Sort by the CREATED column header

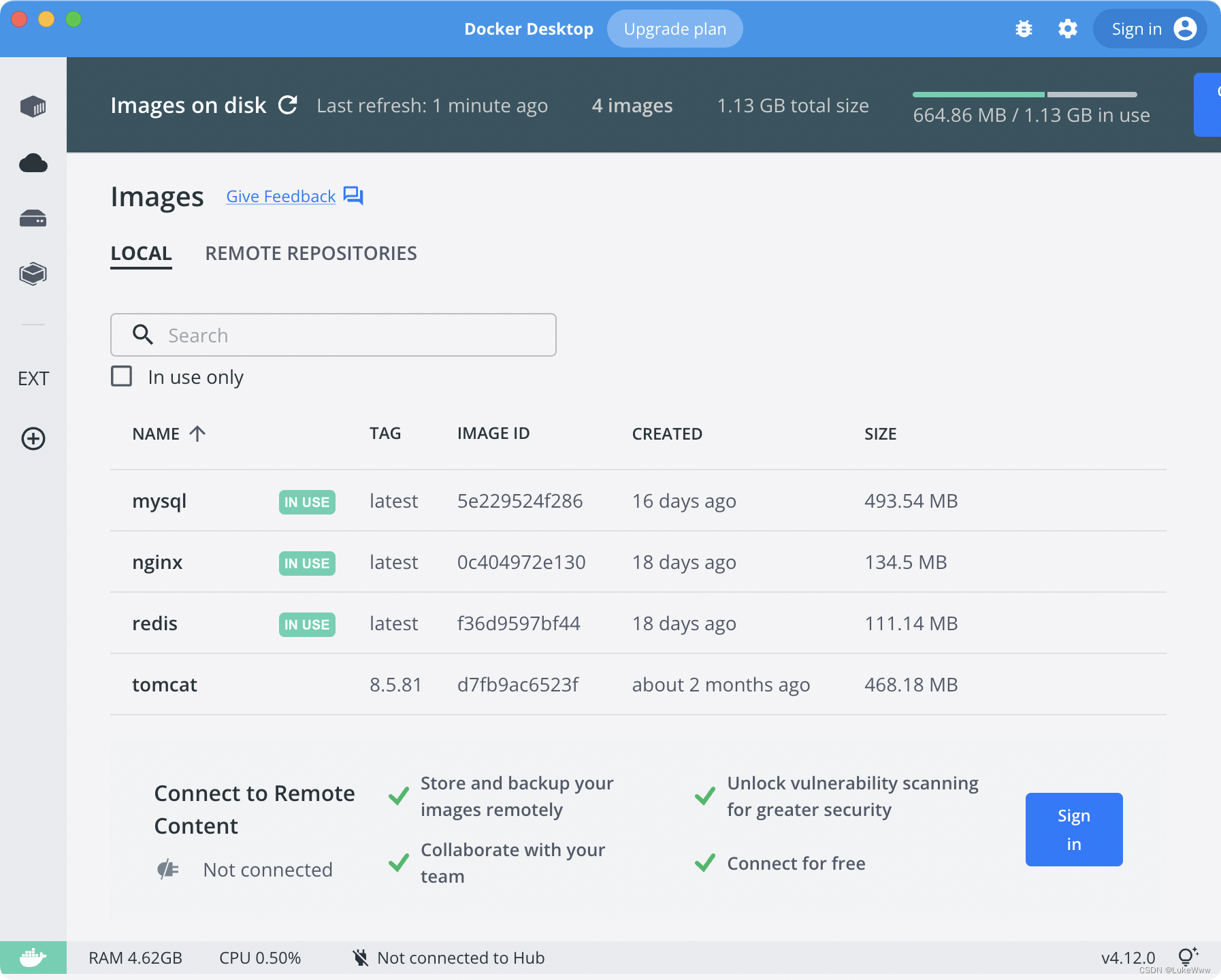667,434
